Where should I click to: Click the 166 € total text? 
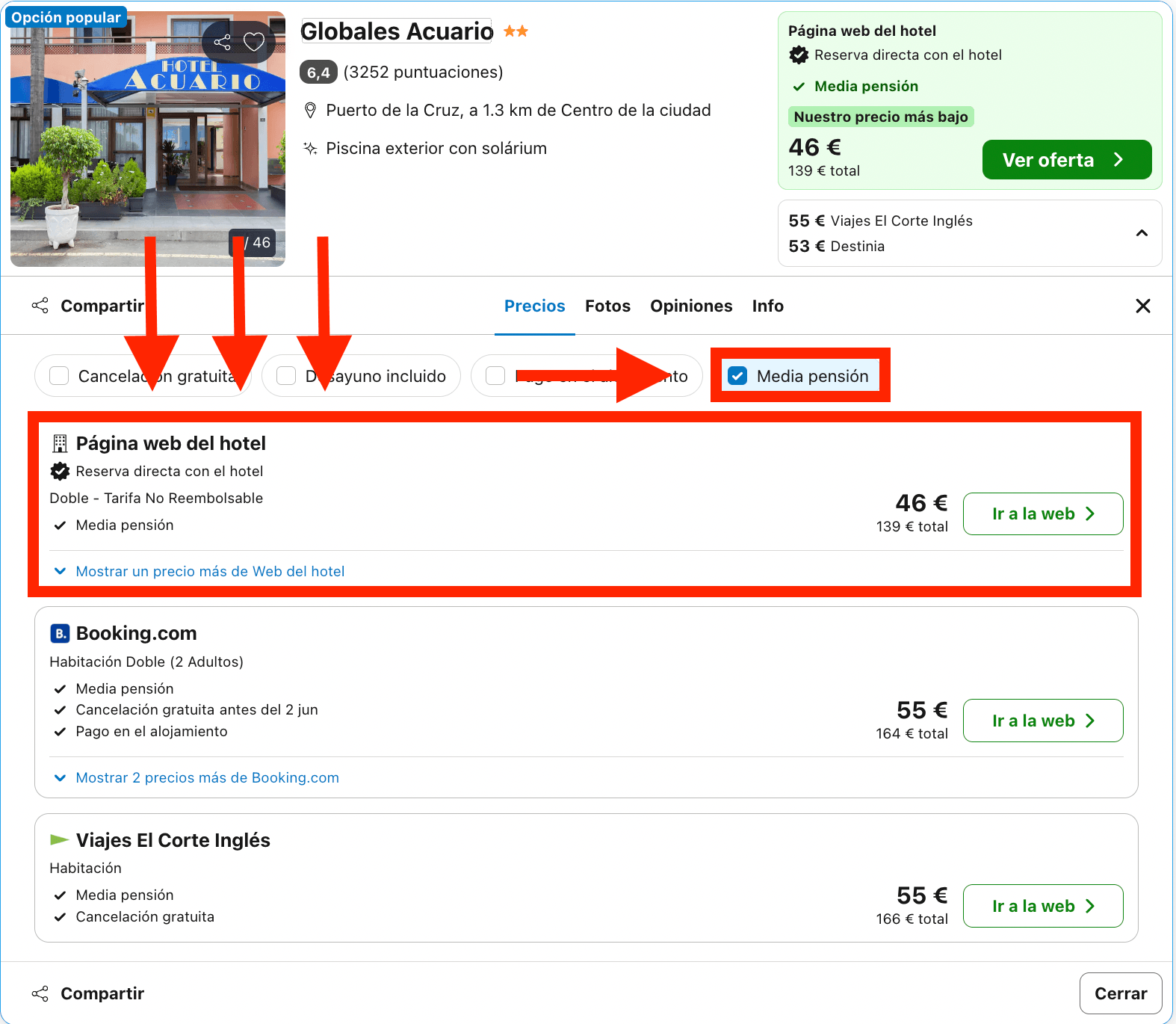click(x=912, y=919)
